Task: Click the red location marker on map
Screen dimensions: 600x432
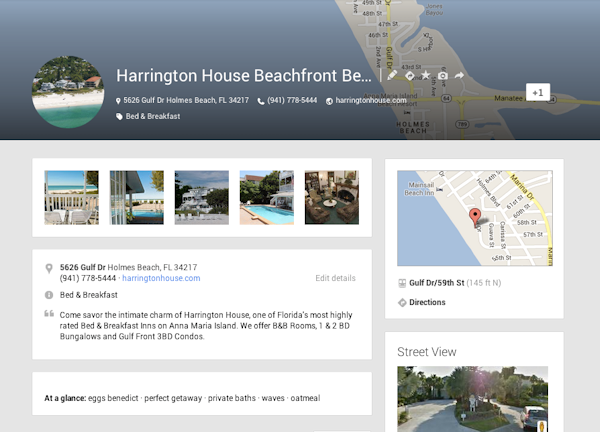Action: (x=475, y=218)
